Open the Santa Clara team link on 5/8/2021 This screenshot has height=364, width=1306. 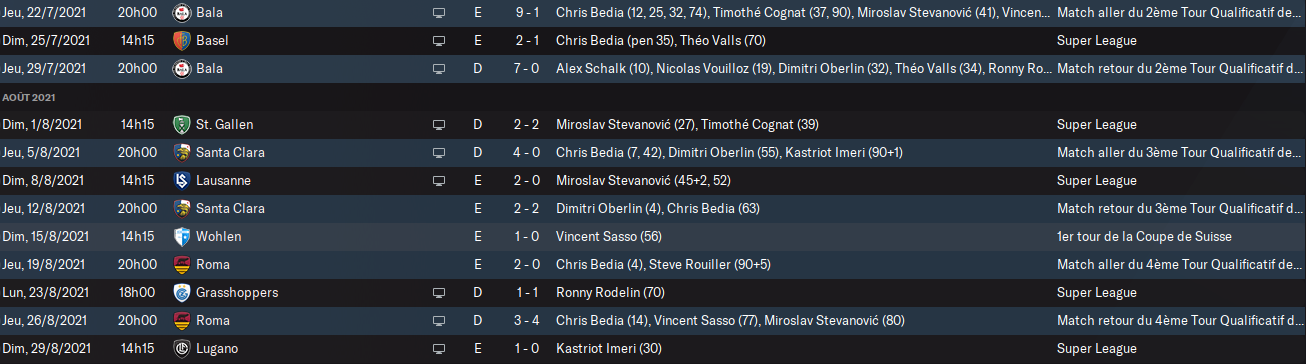(x=230, y=153)
